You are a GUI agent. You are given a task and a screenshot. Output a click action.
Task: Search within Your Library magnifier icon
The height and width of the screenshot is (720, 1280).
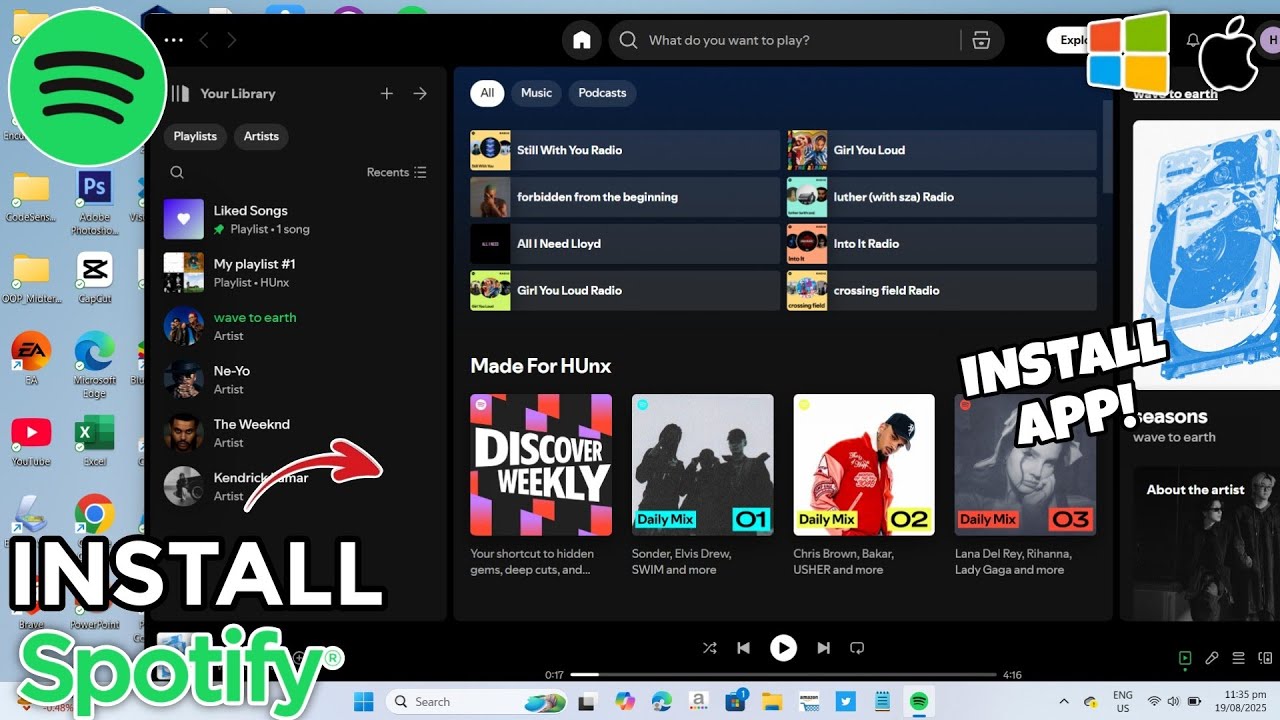tap(177, 172)
